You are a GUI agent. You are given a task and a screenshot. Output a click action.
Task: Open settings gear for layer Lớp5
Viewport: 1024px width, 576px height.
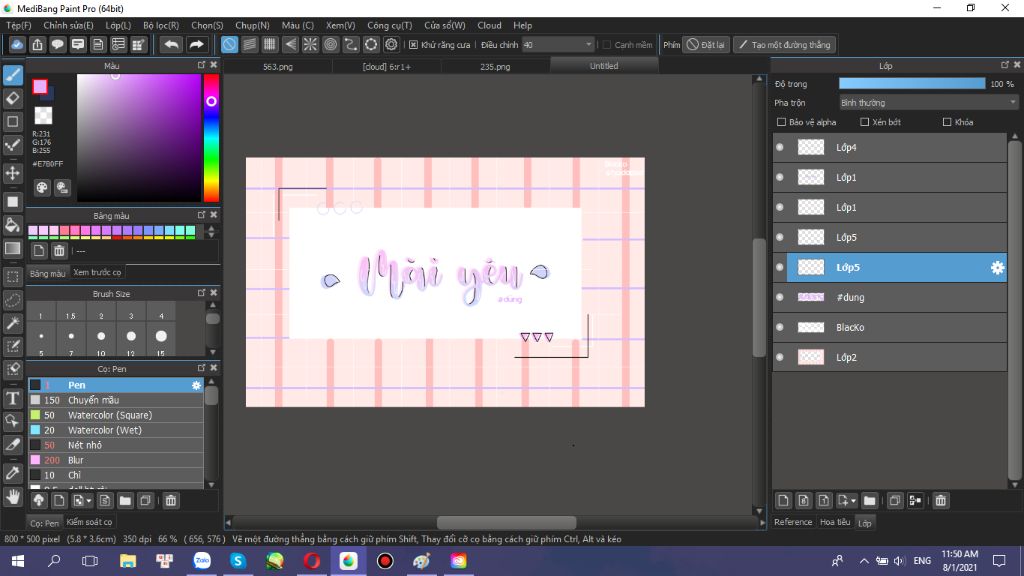click(996, 268)
